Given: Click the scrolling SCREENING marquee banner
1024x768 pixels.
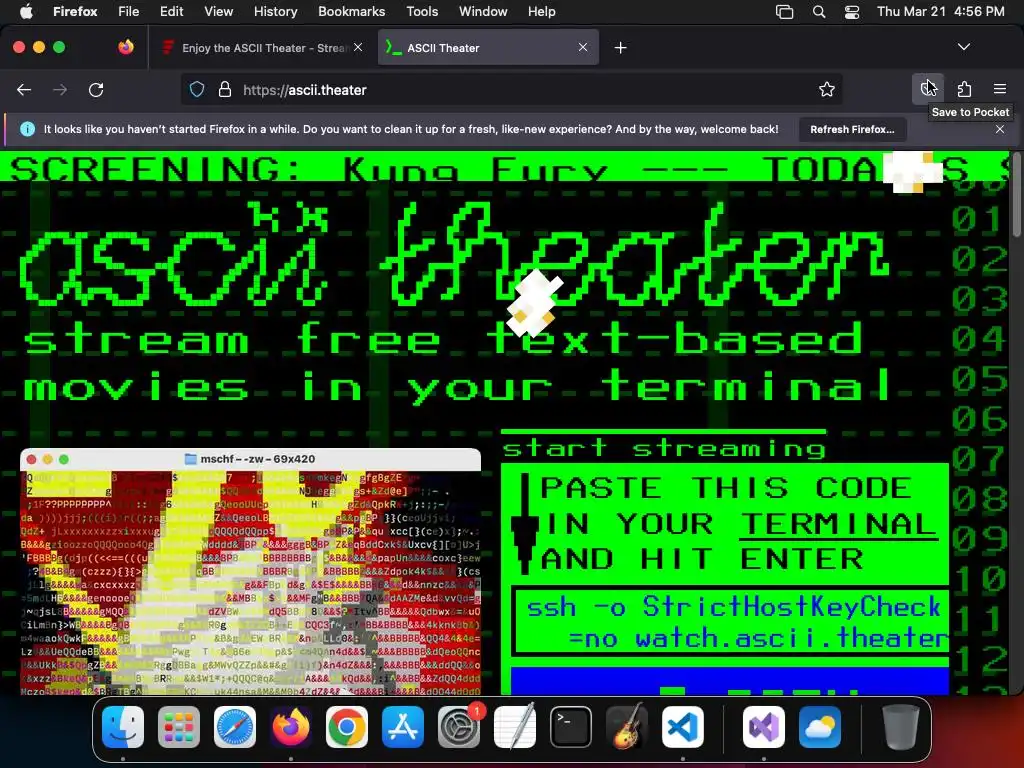Looking at the screenshot, I should coord(504,167).
